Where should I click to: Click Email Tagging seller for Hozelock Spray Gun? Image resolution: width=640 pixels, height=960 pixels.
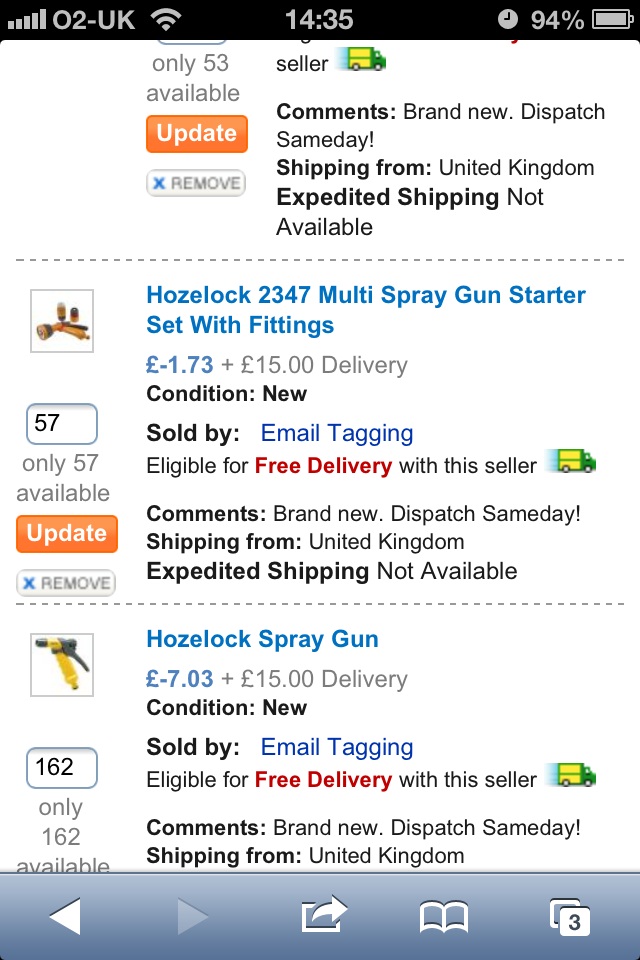pos(336,747)
